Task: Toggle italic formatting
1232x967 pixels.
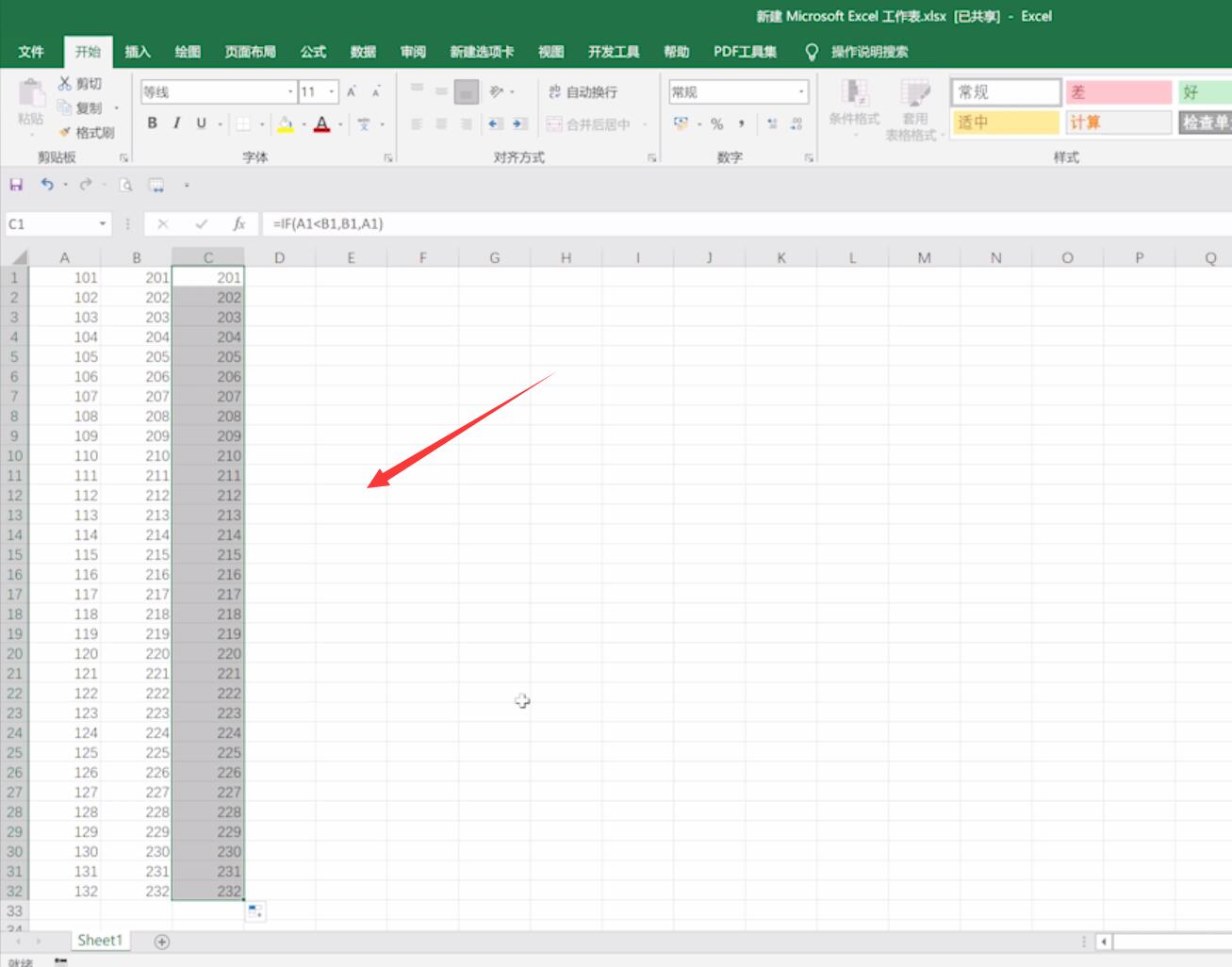Action: (x=176, y=123)
